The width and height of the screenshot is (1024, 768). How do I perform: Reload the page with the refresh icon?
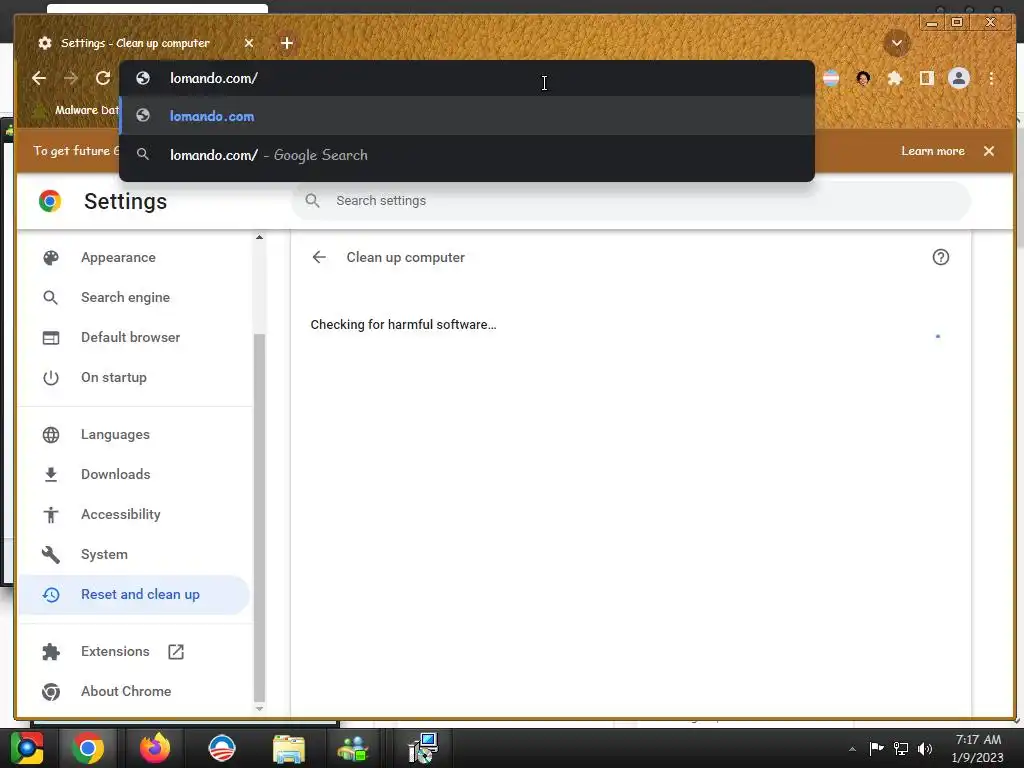coord(103,78)
